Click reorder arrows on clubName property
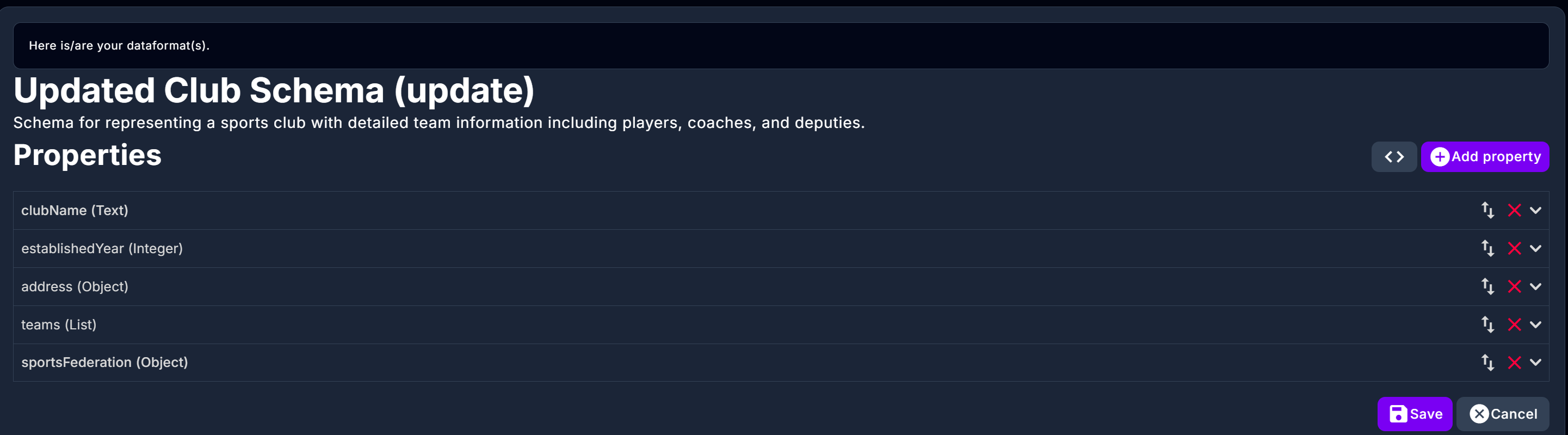 point(1487,210)
